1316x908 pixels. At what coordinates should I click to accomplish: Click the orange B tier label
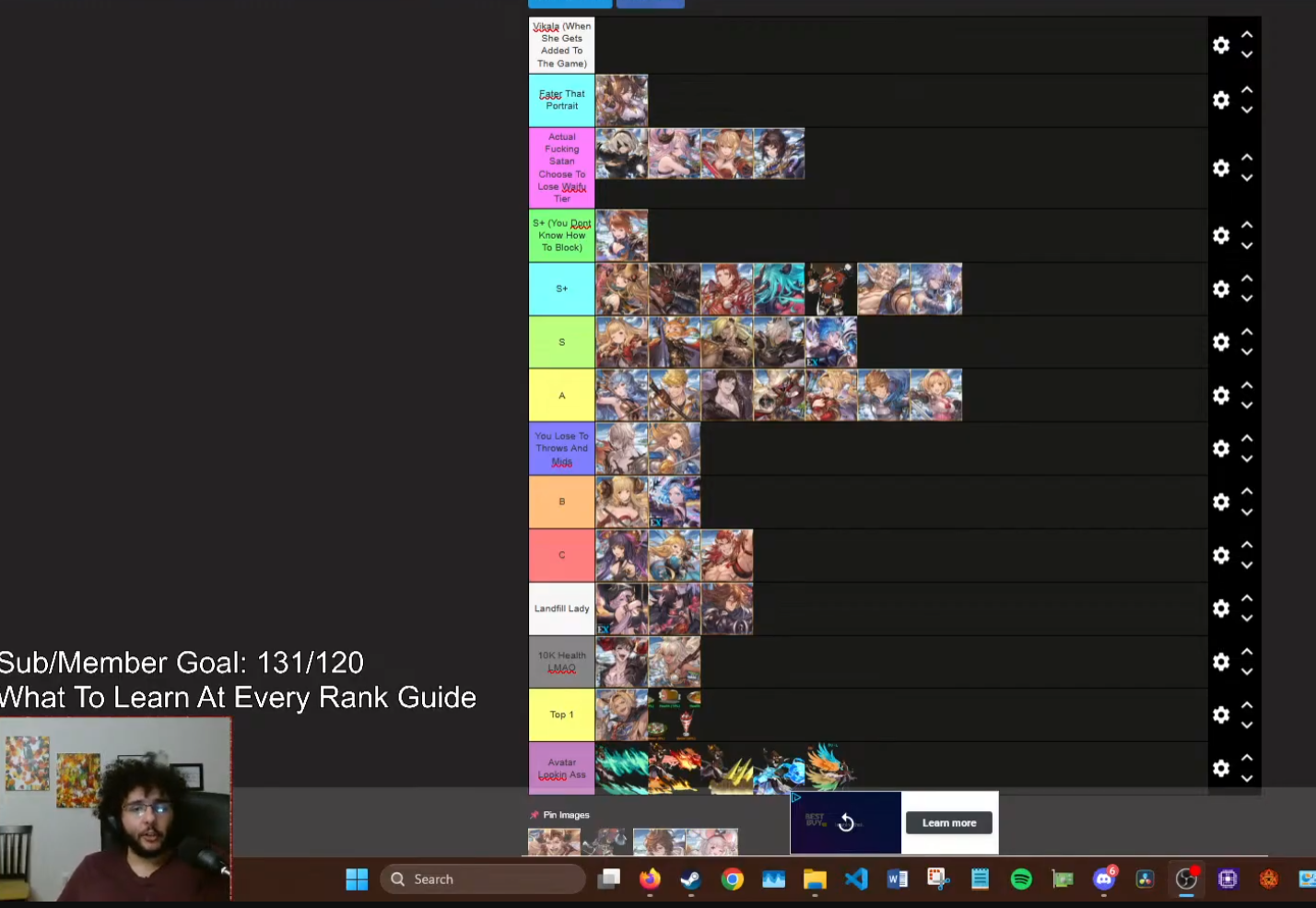coord(561,501)
